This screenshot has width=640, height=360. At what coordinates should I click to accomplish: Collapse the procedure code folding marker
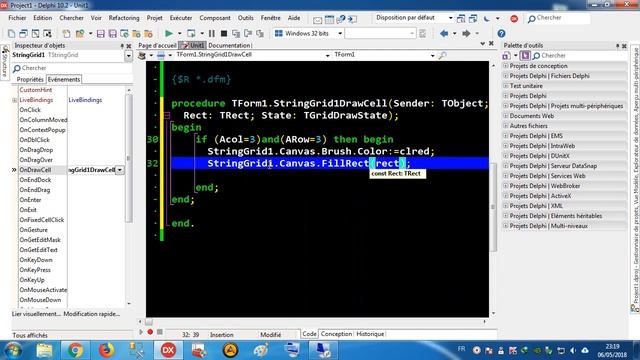point(167,116)
